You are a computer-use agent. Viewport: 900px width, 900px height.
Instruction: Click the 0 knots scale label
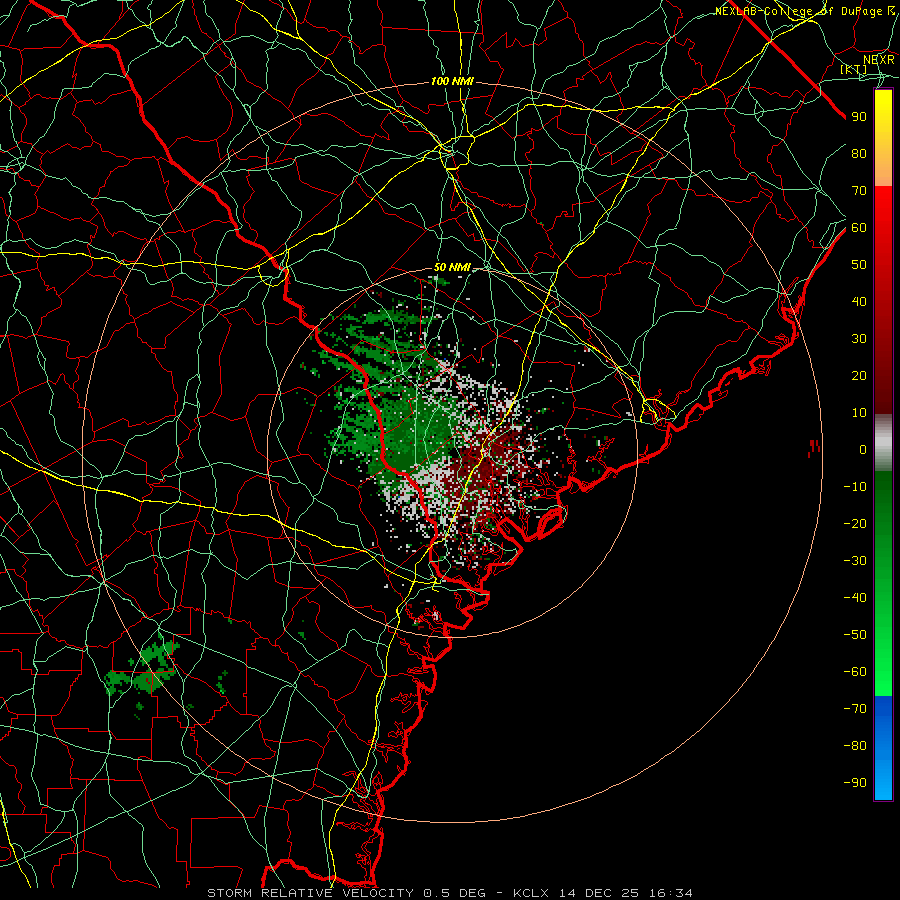[x=863, y=450]
